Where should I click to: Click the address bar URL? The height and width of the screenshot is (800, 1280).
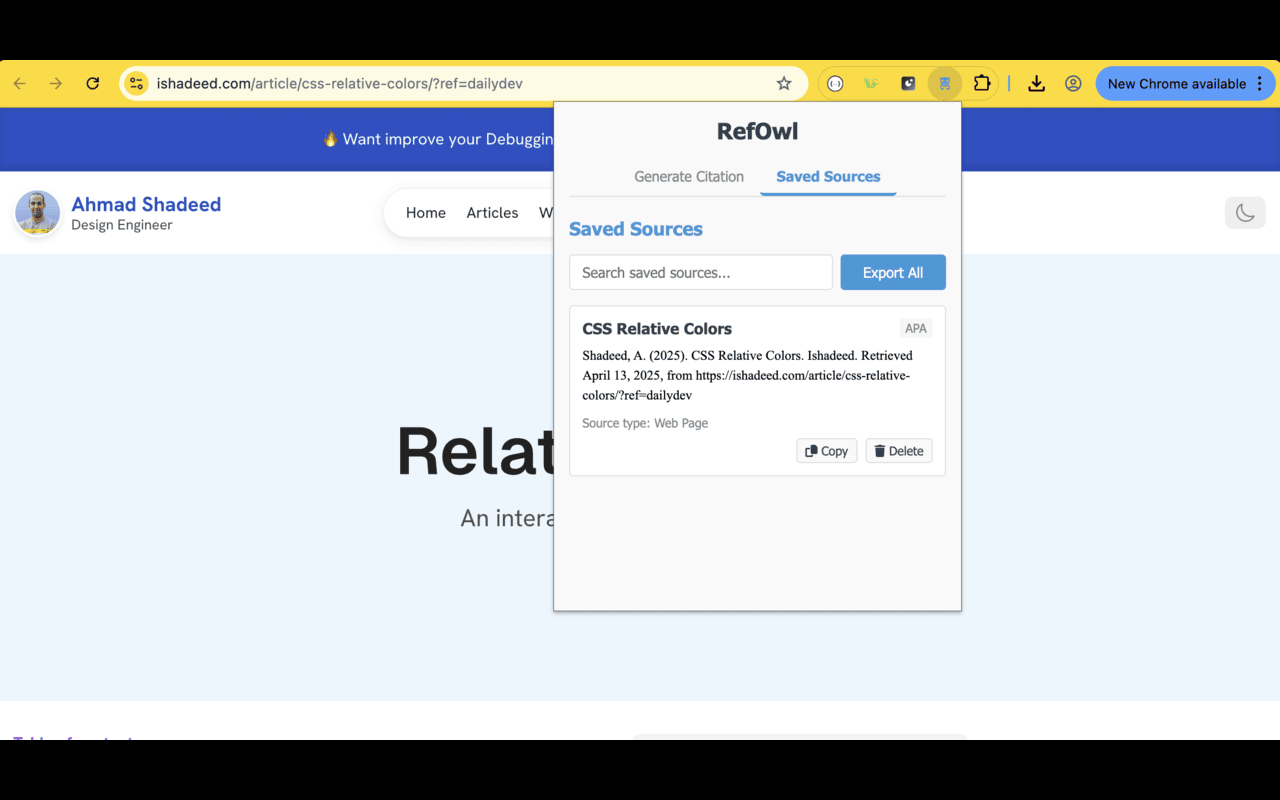(x=340, y=84)
